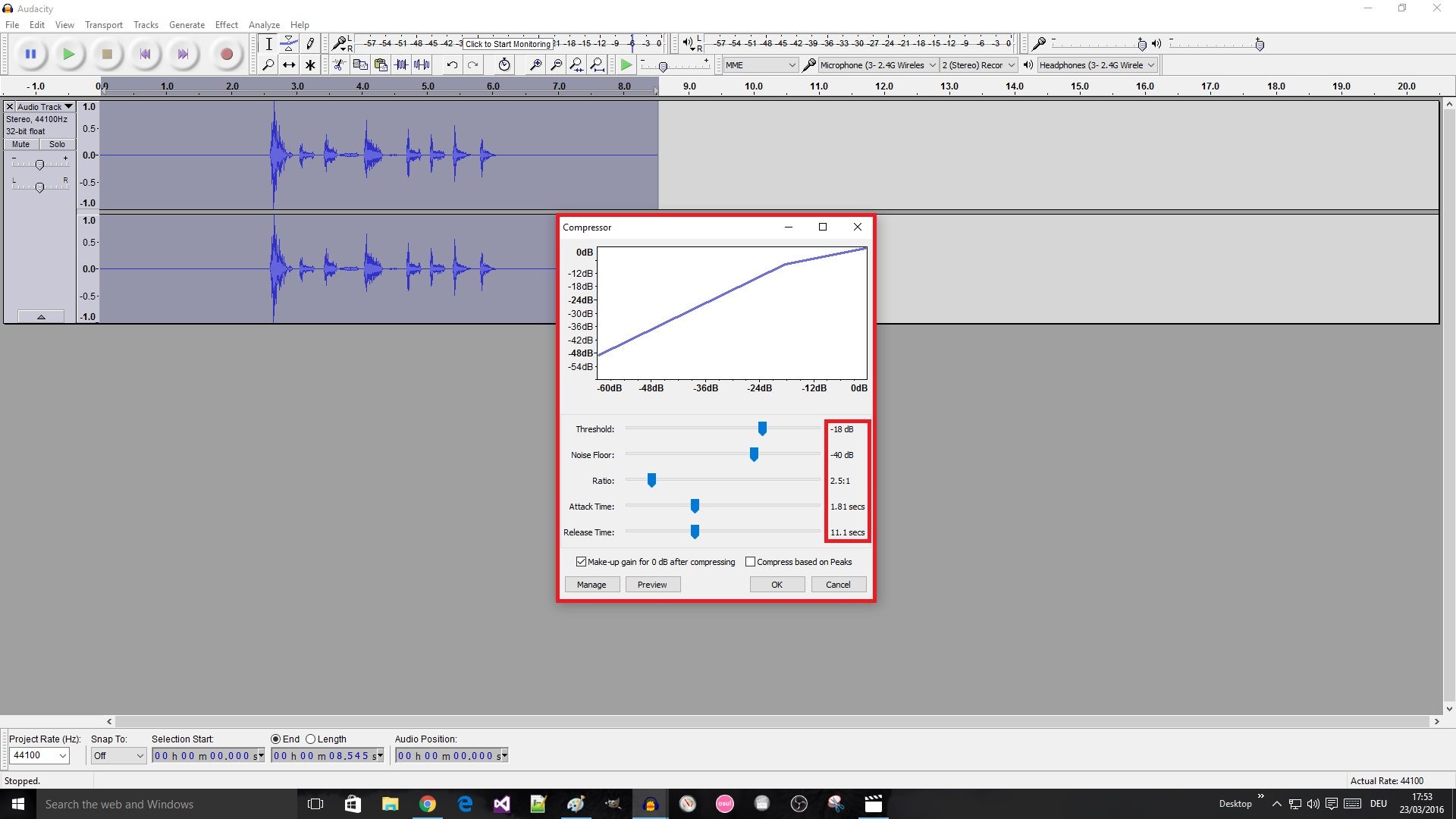
Task: Open the Audio Track dropdown menu
Action: click(45, 107)
